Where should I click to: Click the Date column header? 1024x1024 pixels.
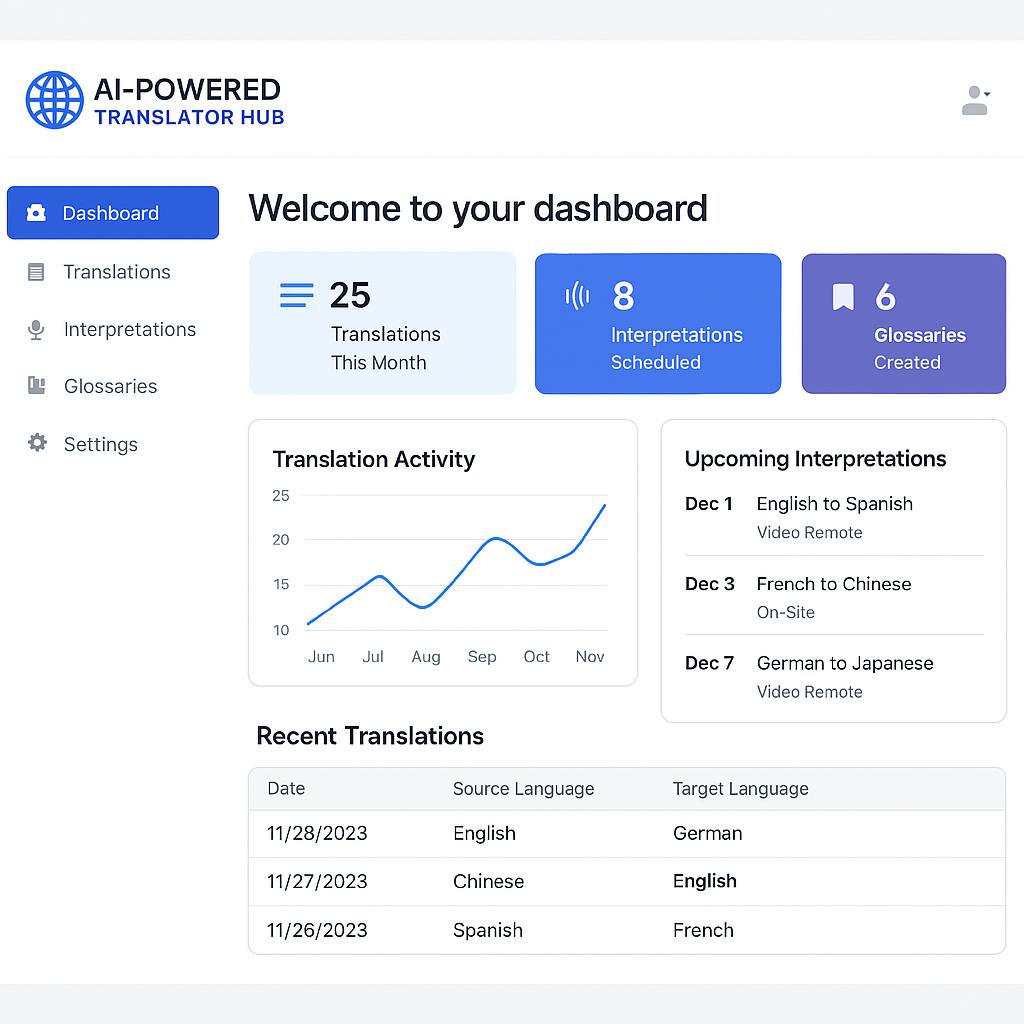(x=286, y=788)
